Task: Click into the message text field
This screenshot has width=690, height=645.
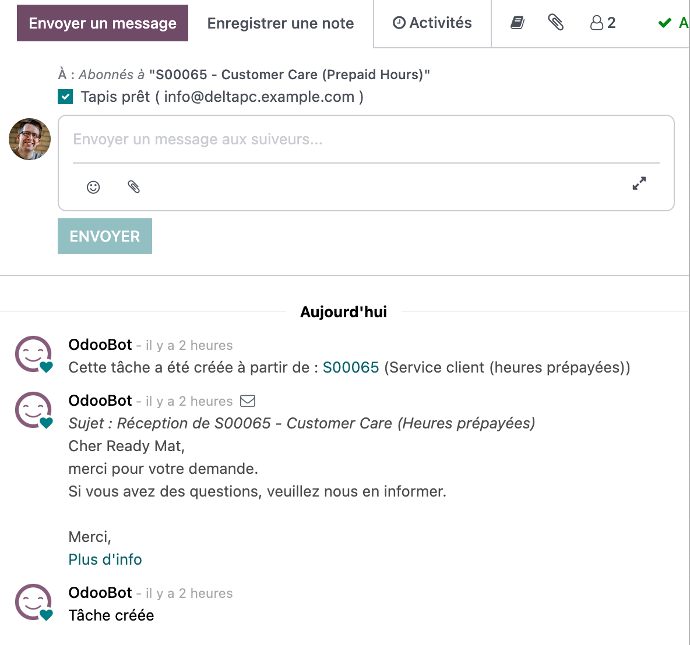Action: click(x=365, y=140)
